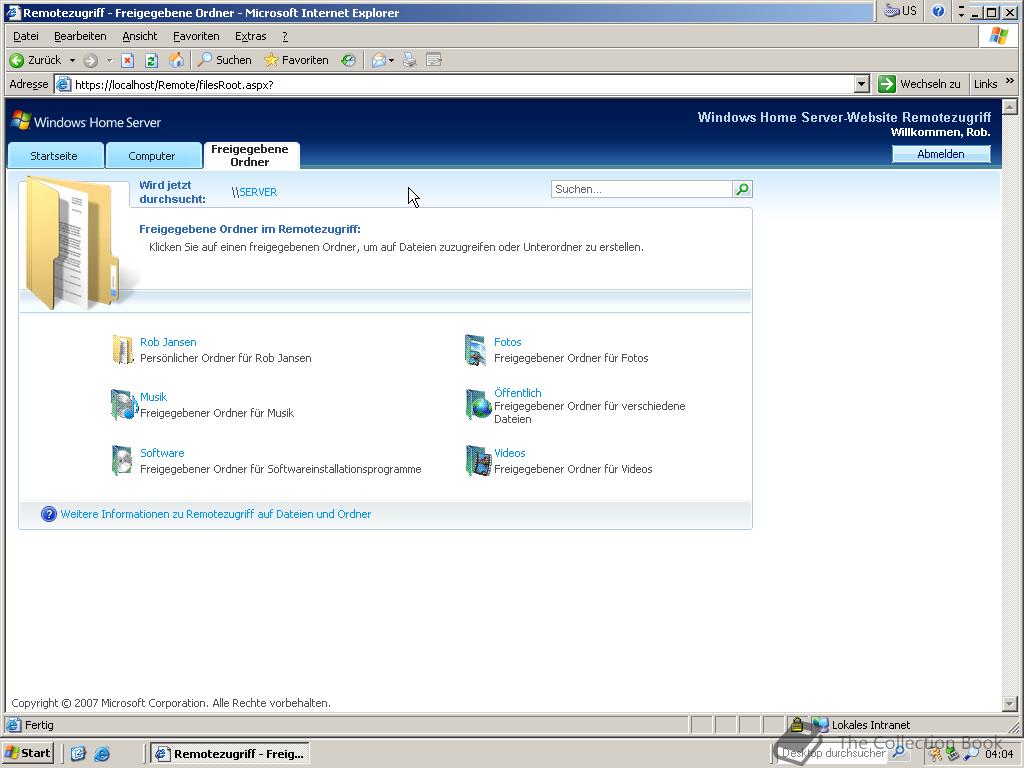Click Lokales Intranet zone indicator
1024x768 pixels.
862,725
